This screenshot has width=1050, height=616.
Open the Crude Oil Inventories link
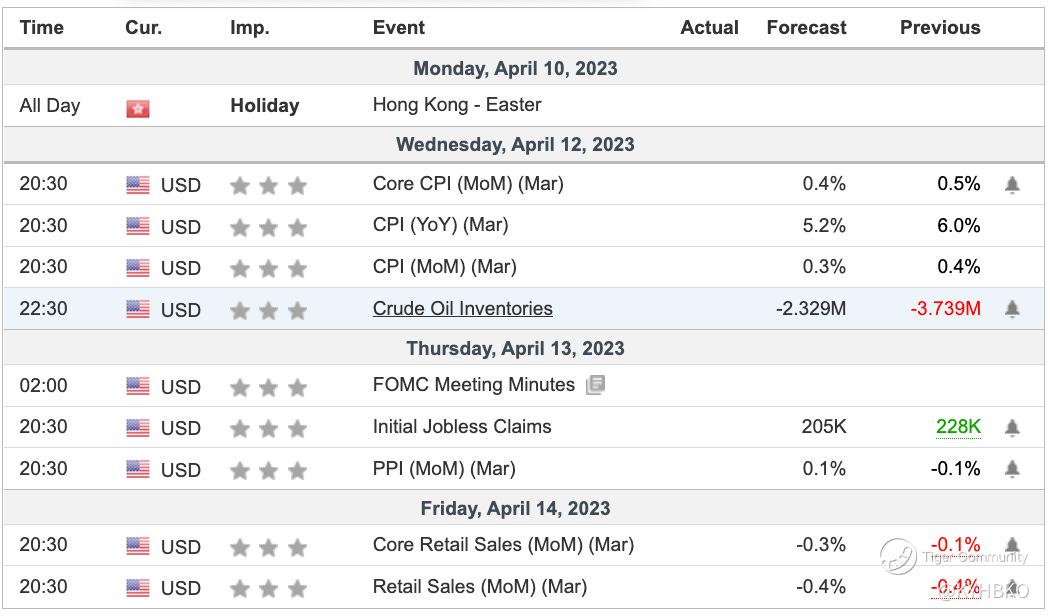click(x=462, y=309)
